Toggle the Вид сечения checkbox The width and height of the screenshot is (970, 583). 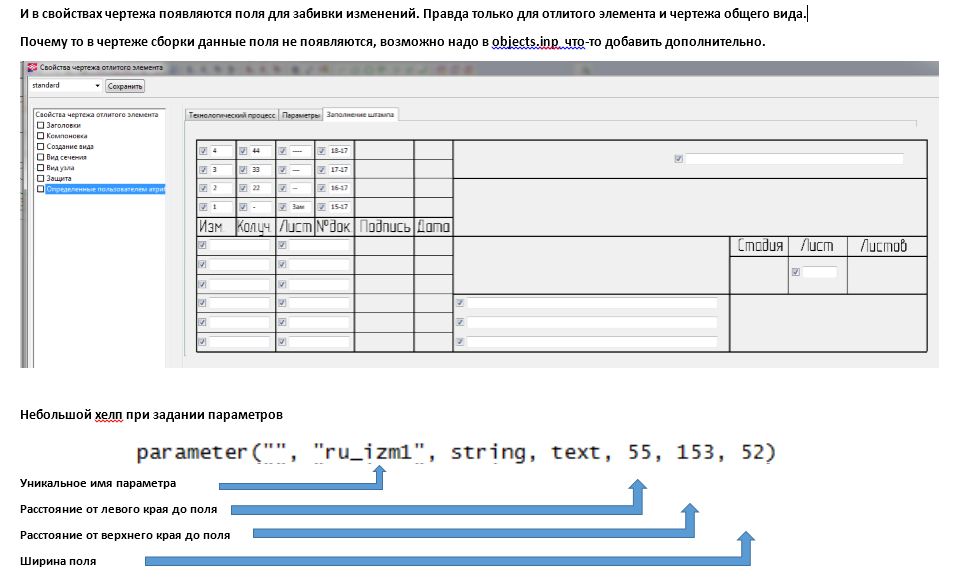(x=41, y=157)
